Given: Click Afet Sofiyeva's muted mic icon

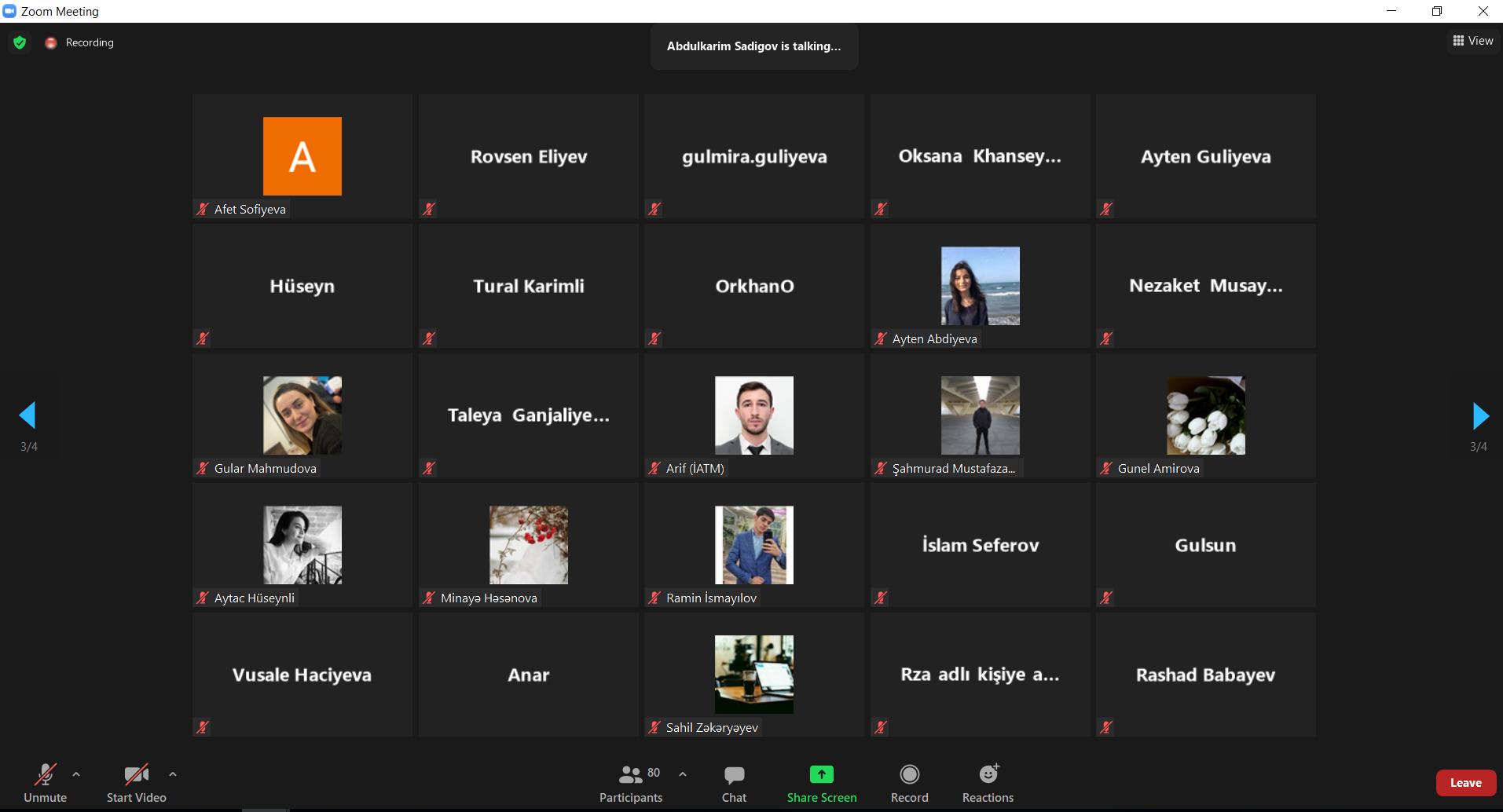Looking at the screenshot, I should (x=203, y=209).
